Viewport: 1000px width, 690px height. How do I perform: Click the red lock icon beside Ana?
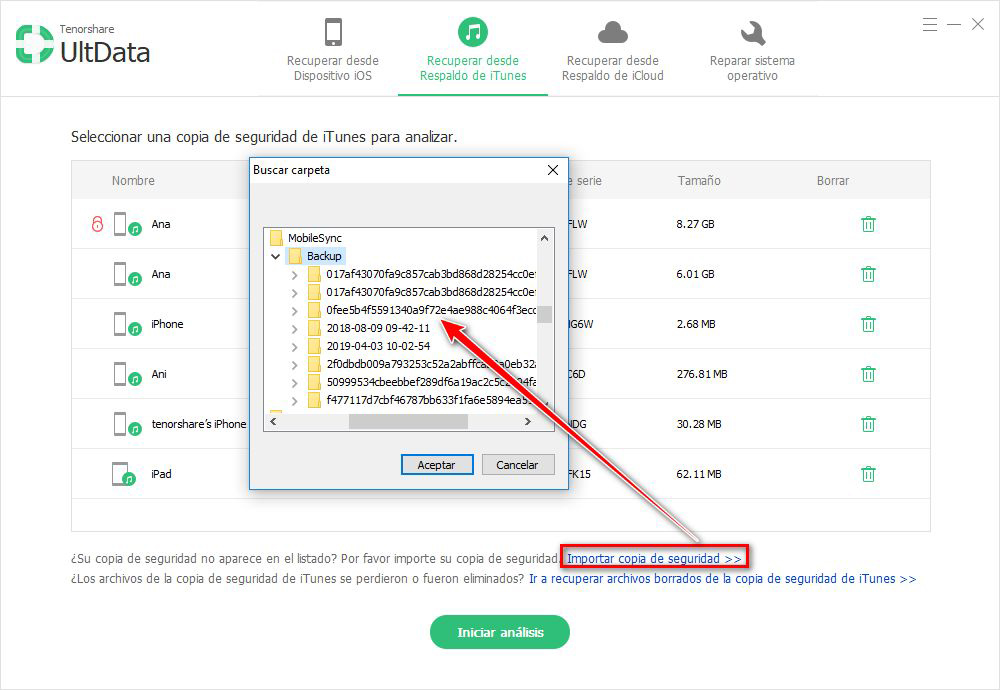[x=97, y=224]
